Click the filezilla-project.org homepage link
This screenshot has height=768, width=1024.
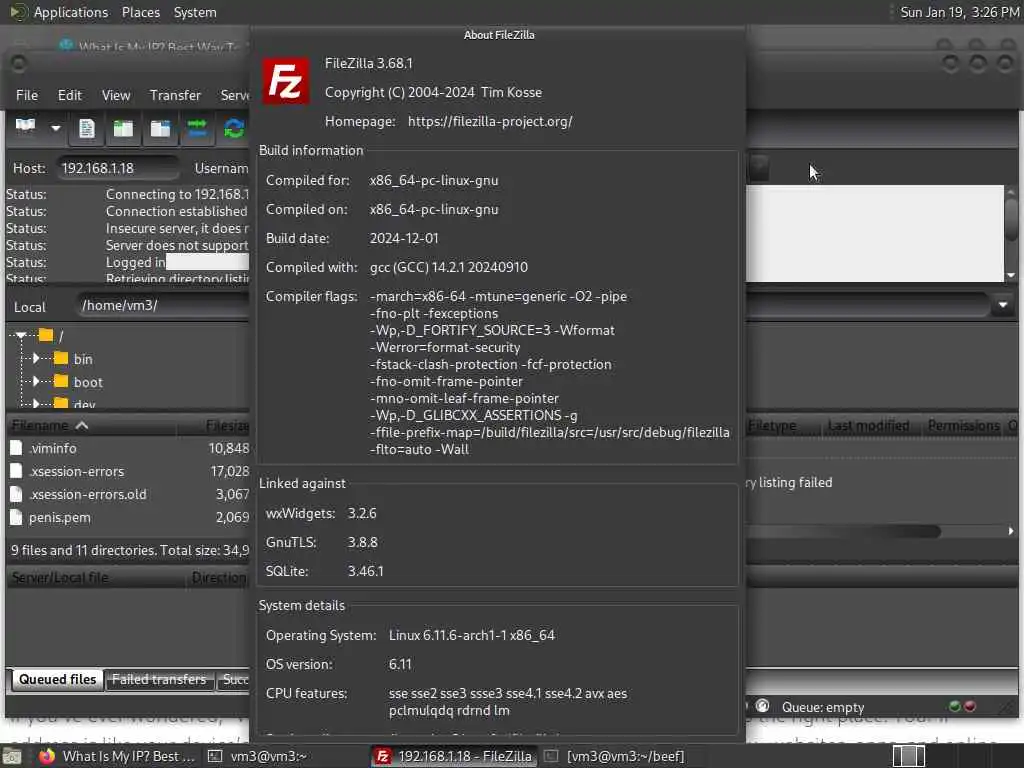point(490,121)
